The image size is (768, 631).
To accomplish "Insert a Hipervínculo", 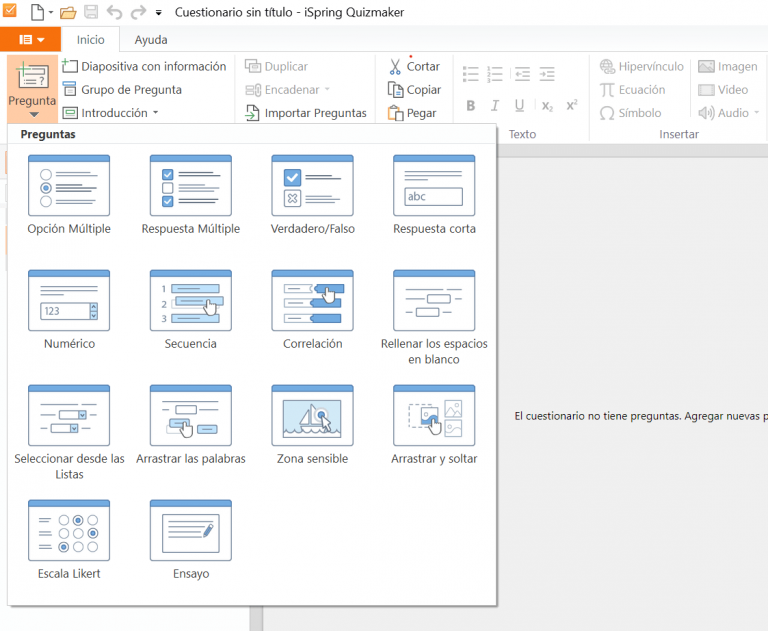I will coord(642,66).
